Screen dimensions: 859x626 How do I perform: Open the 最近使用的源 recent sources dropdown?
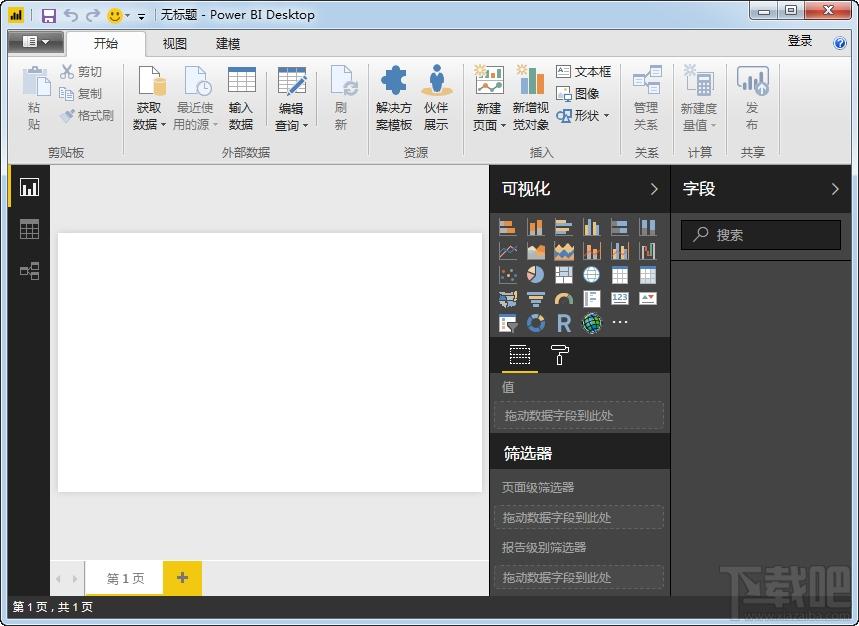pos(195,98)
